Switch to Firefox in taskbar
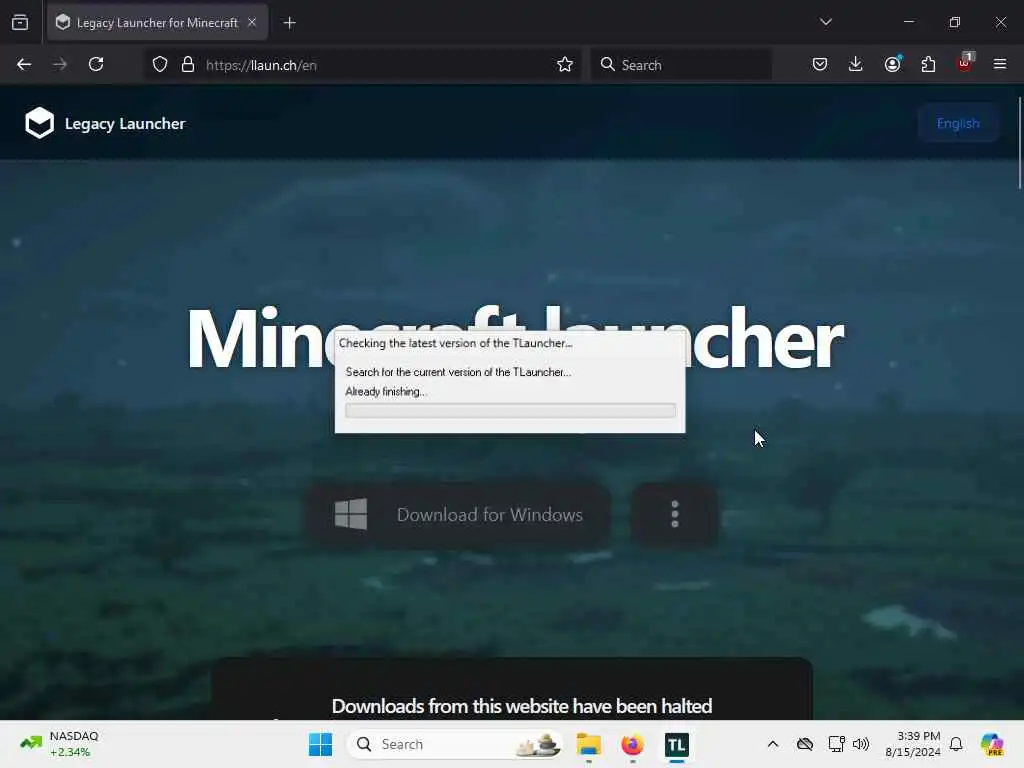The height and width of the screenshot is (768, 1024). pyautogui.click(x=632, y=744)
